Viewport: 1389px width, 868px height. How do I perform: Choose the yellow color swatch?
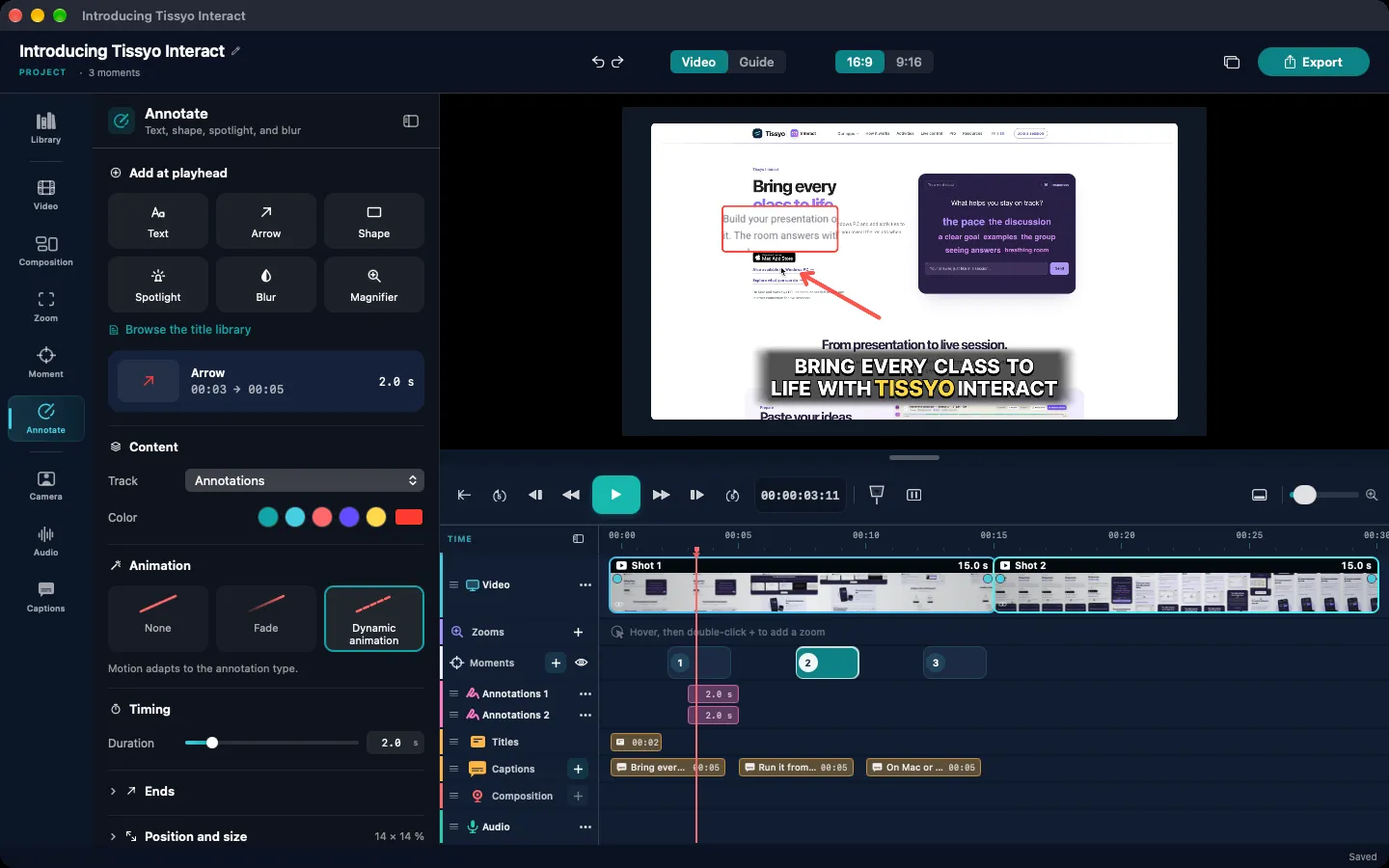376,517
